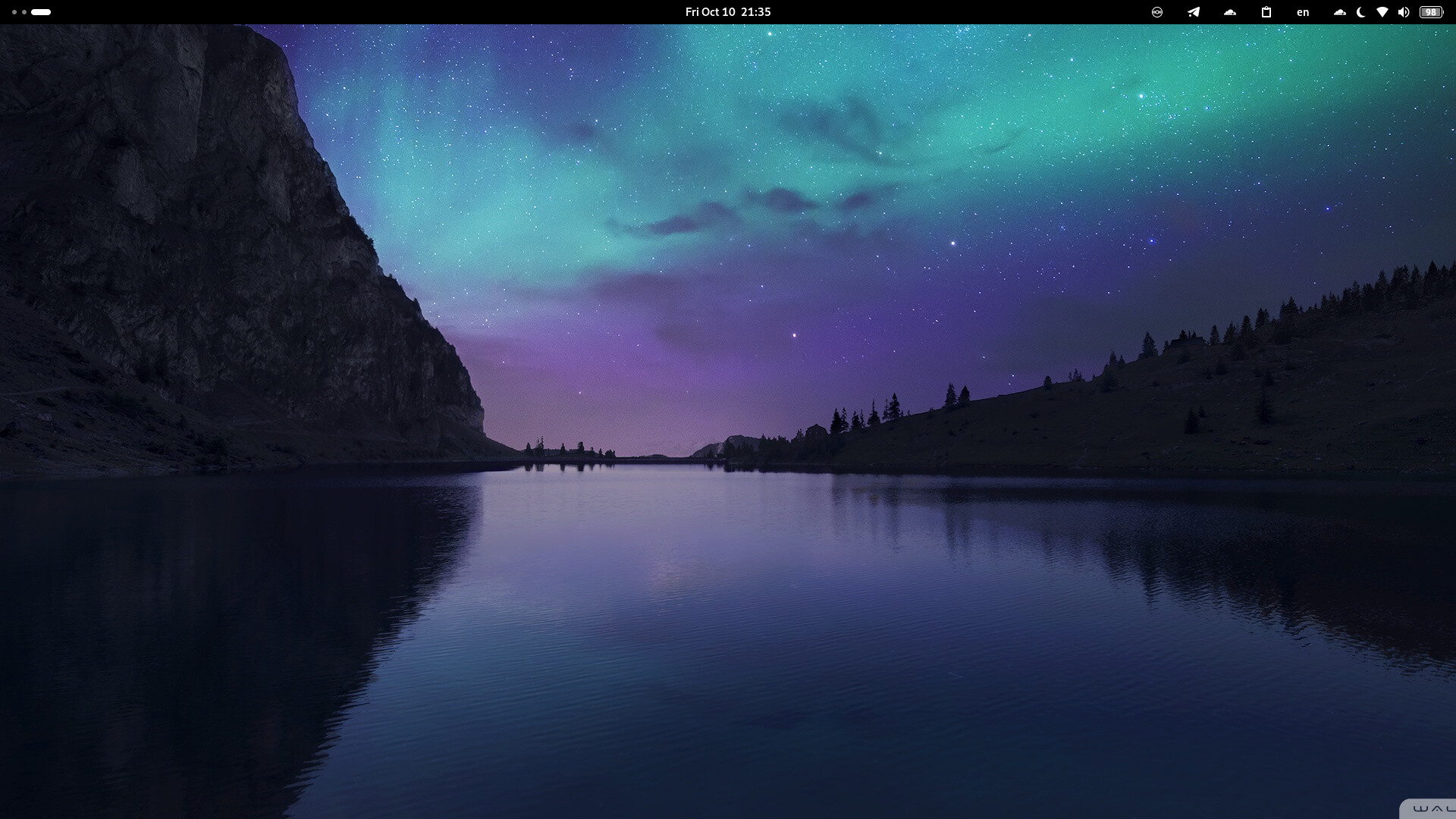1456x819 pixels.
Task: Open the 'en' keyboard layout menu
Action: (x=1303, y=12)
